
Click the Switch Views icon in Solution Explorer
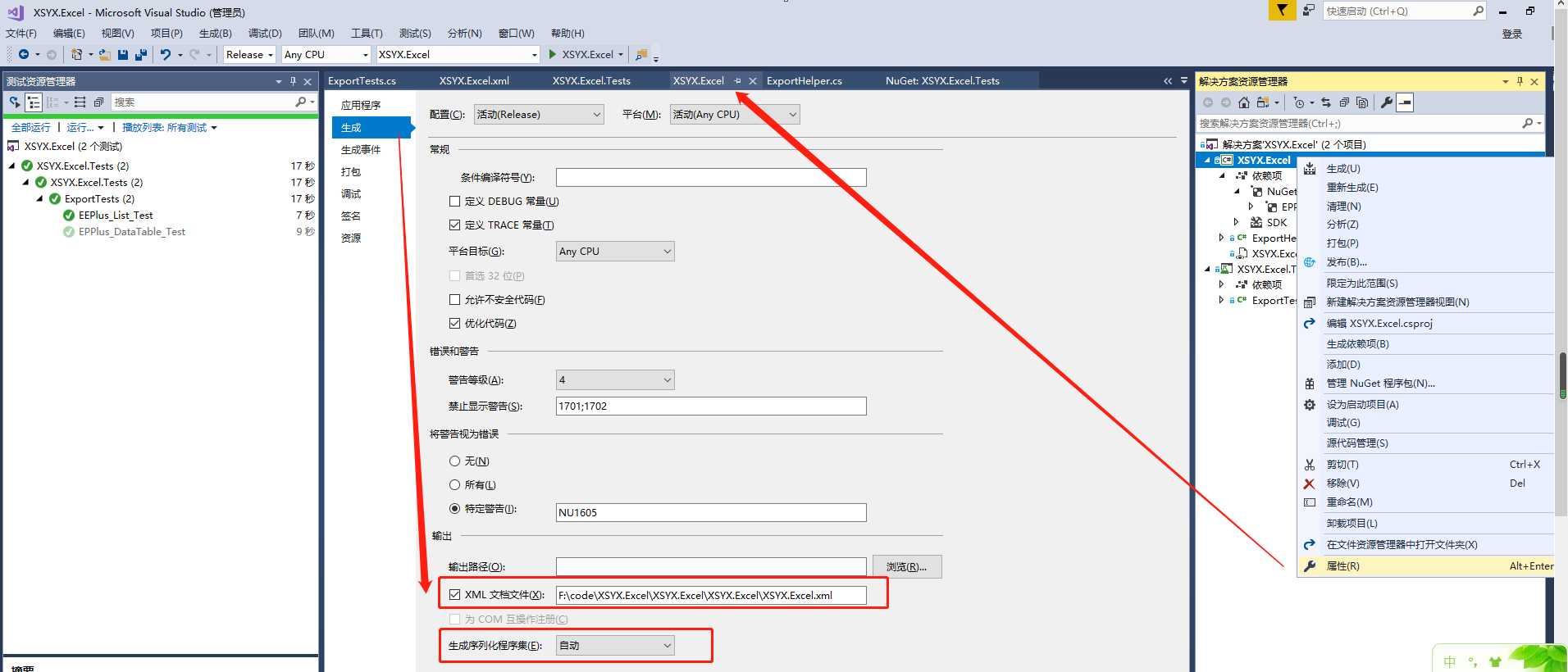[x=1264, y=102]
